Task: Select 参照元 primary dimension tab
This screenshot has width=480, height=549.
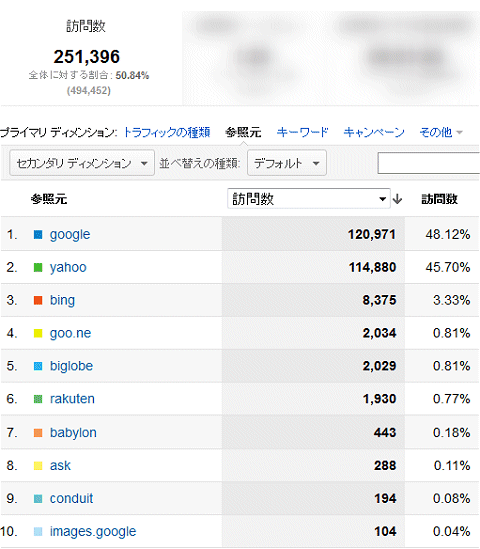Action: pyautogui.click(x=243, y=132)
